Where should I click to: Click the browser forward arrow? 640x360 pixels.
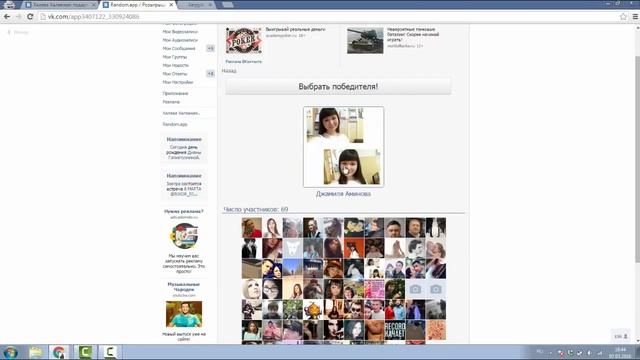point(18,17)
